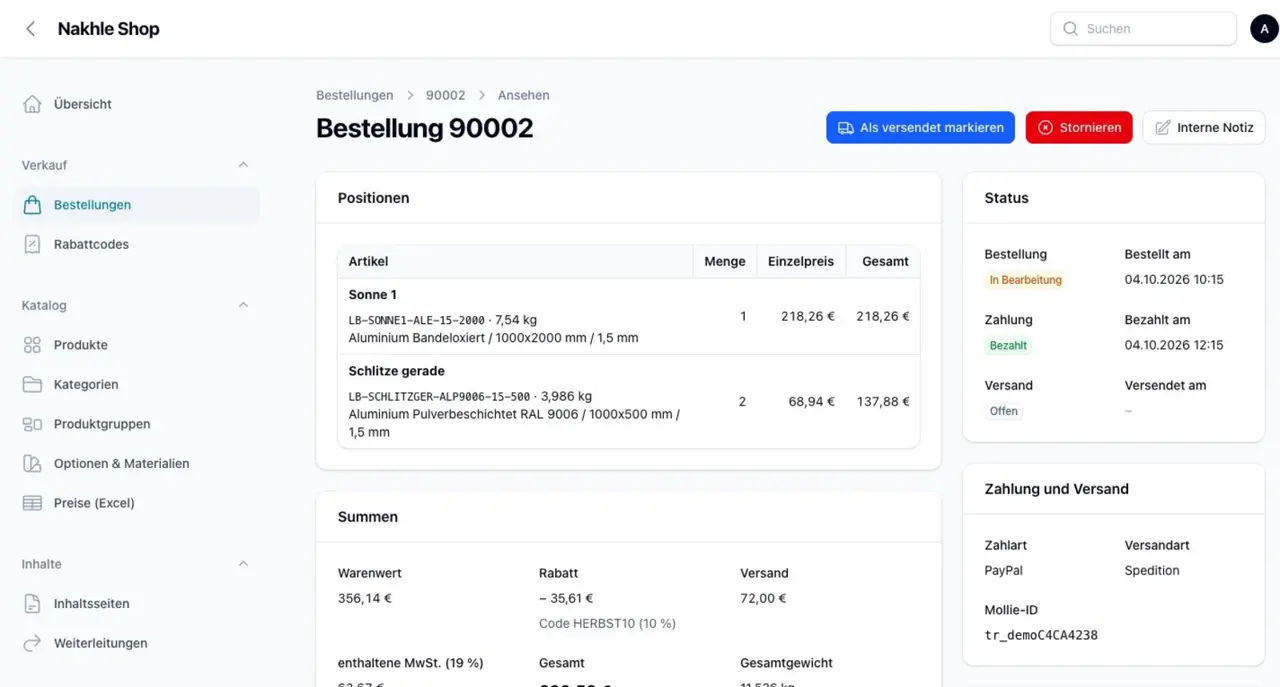Click the Gesamt value 137,88 €

click(x=882, y=401)
